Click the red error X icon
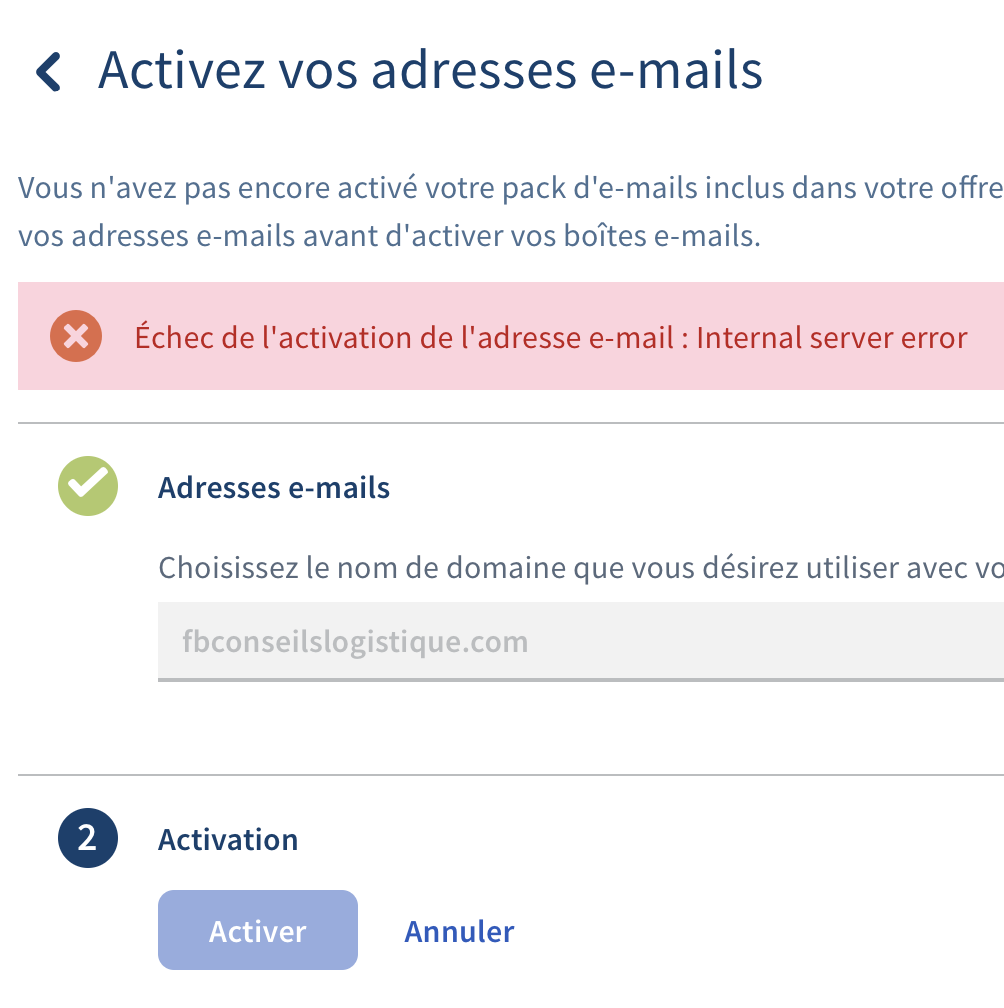 pos(76,337)
